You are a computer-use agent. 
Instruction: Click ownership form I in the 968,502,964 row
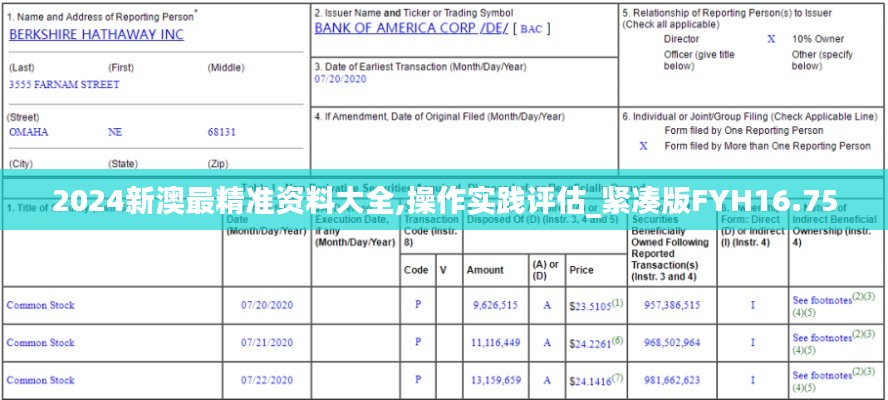click(753, 342)
